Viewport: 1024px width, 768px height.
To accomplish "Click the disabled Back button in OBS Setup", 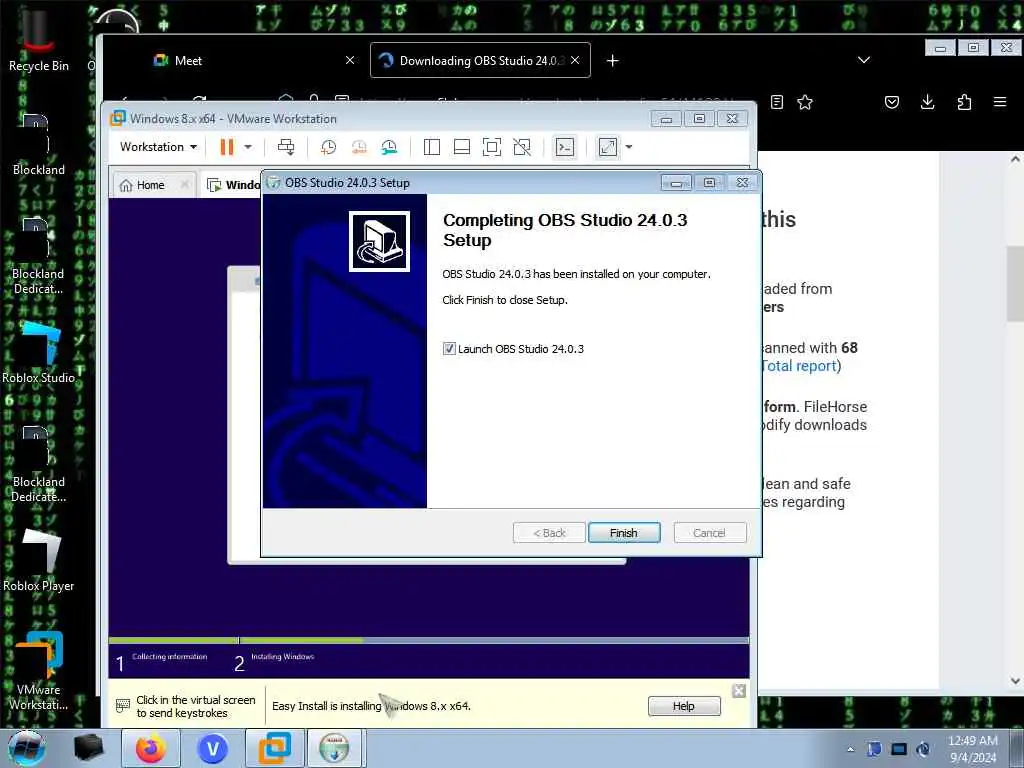I will [549, 533].
